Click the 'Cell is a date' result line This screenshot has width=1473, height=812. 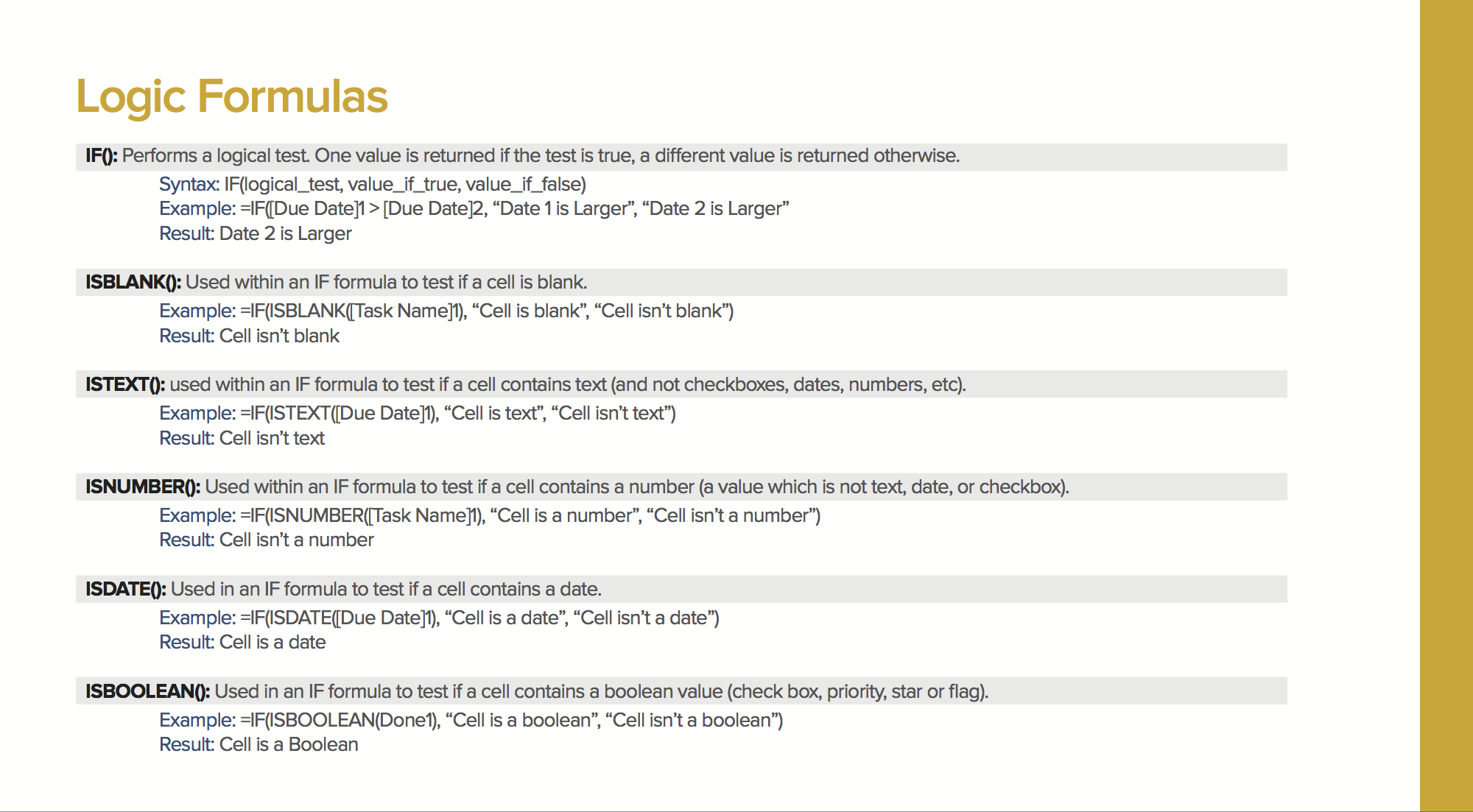[242, 643]
